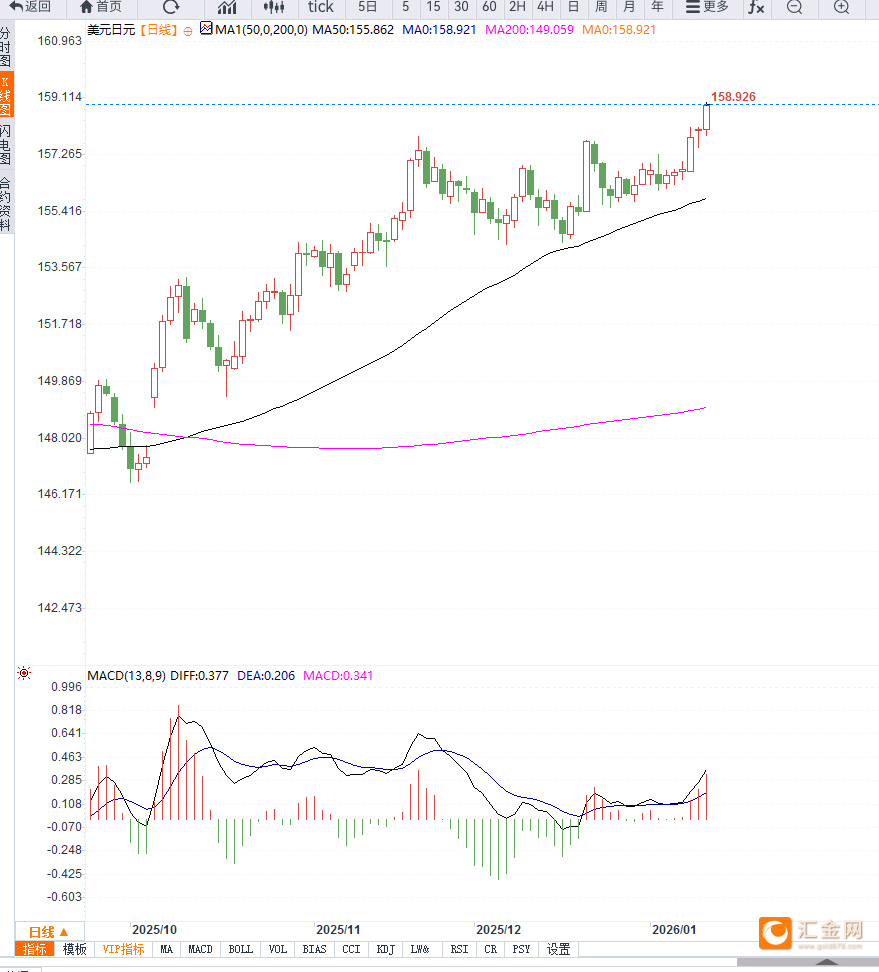Open the fx formula function icon
The width and height of the screenshot is (879, 972).
tap(756, 7)
